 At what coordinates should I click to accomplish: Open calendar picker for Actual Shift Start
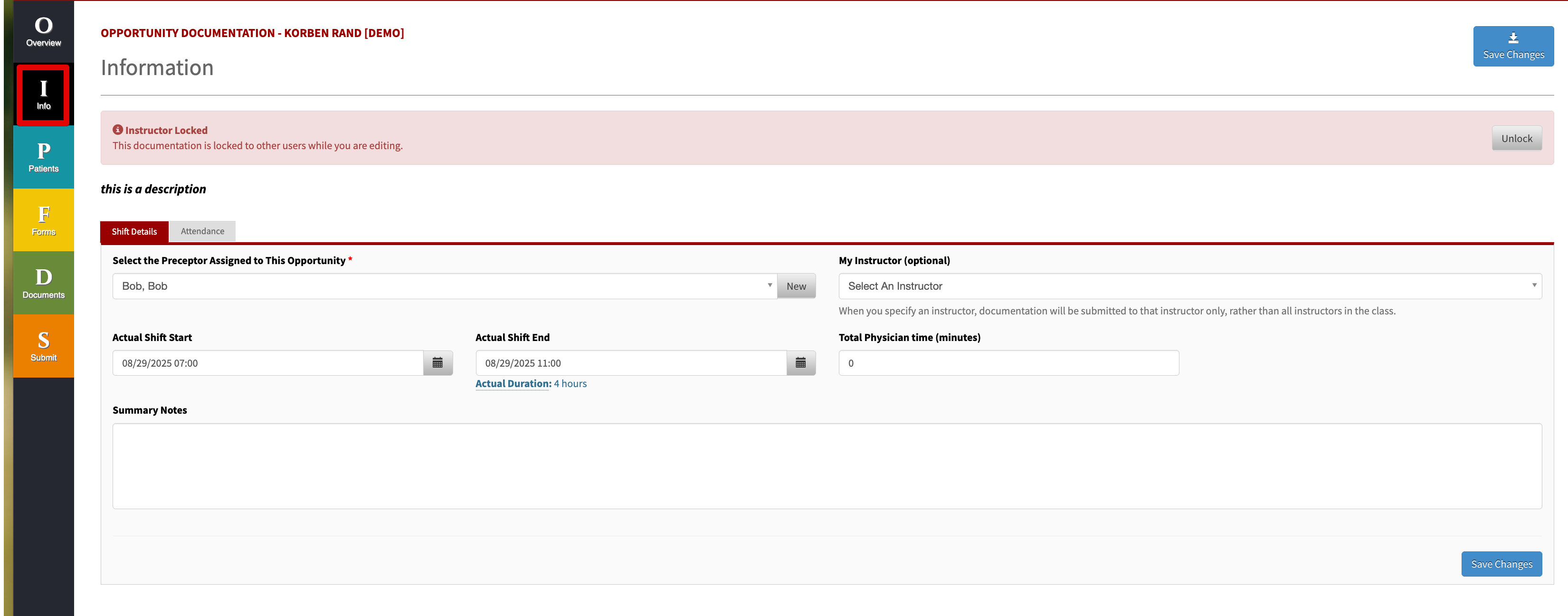[437, 363]
